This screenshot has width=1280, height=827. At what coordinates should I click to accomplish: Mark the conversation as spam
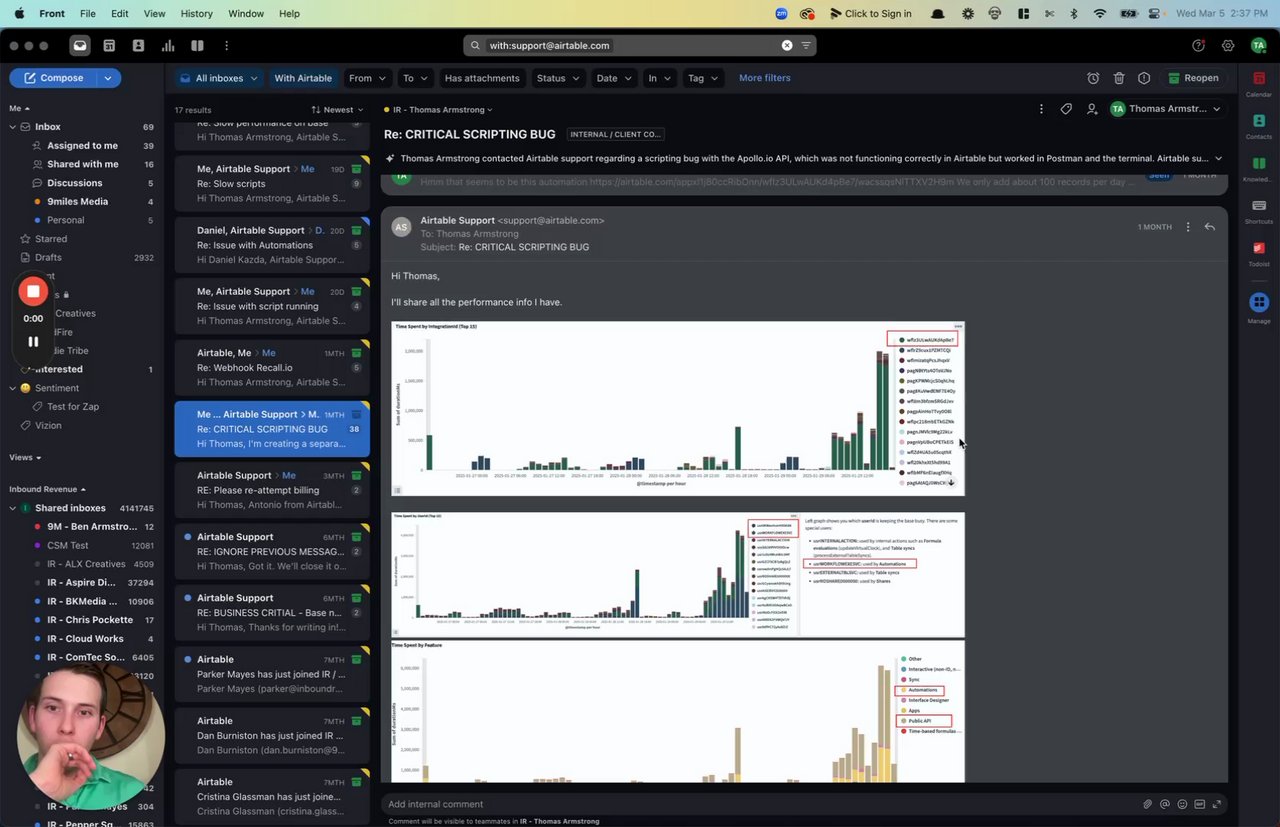(x=1144, y=78)
